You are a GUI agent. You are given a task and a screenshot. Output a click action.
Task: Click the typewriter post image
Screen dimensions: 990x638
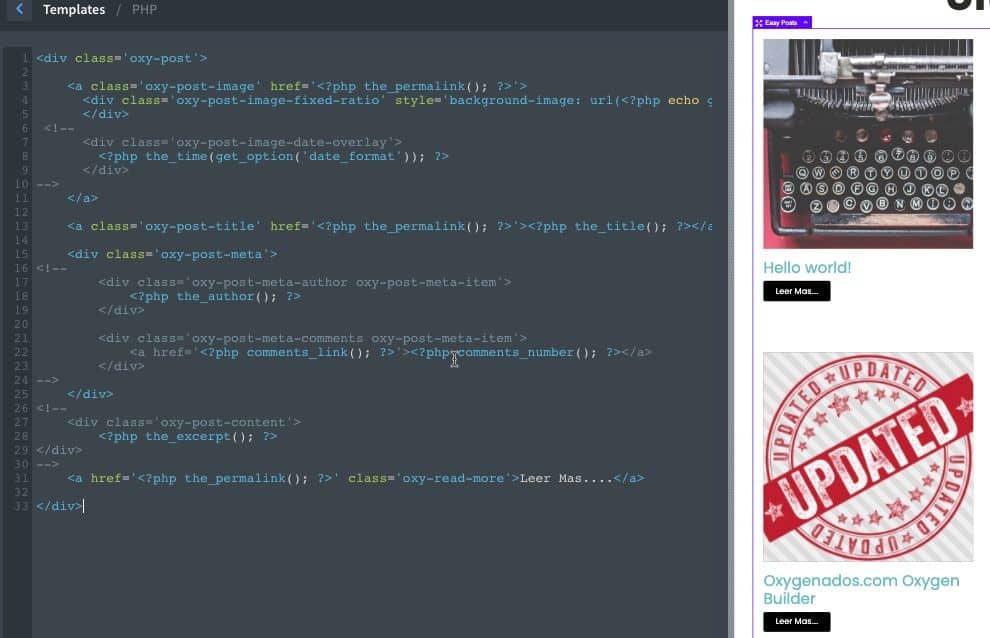coord(867,143)
